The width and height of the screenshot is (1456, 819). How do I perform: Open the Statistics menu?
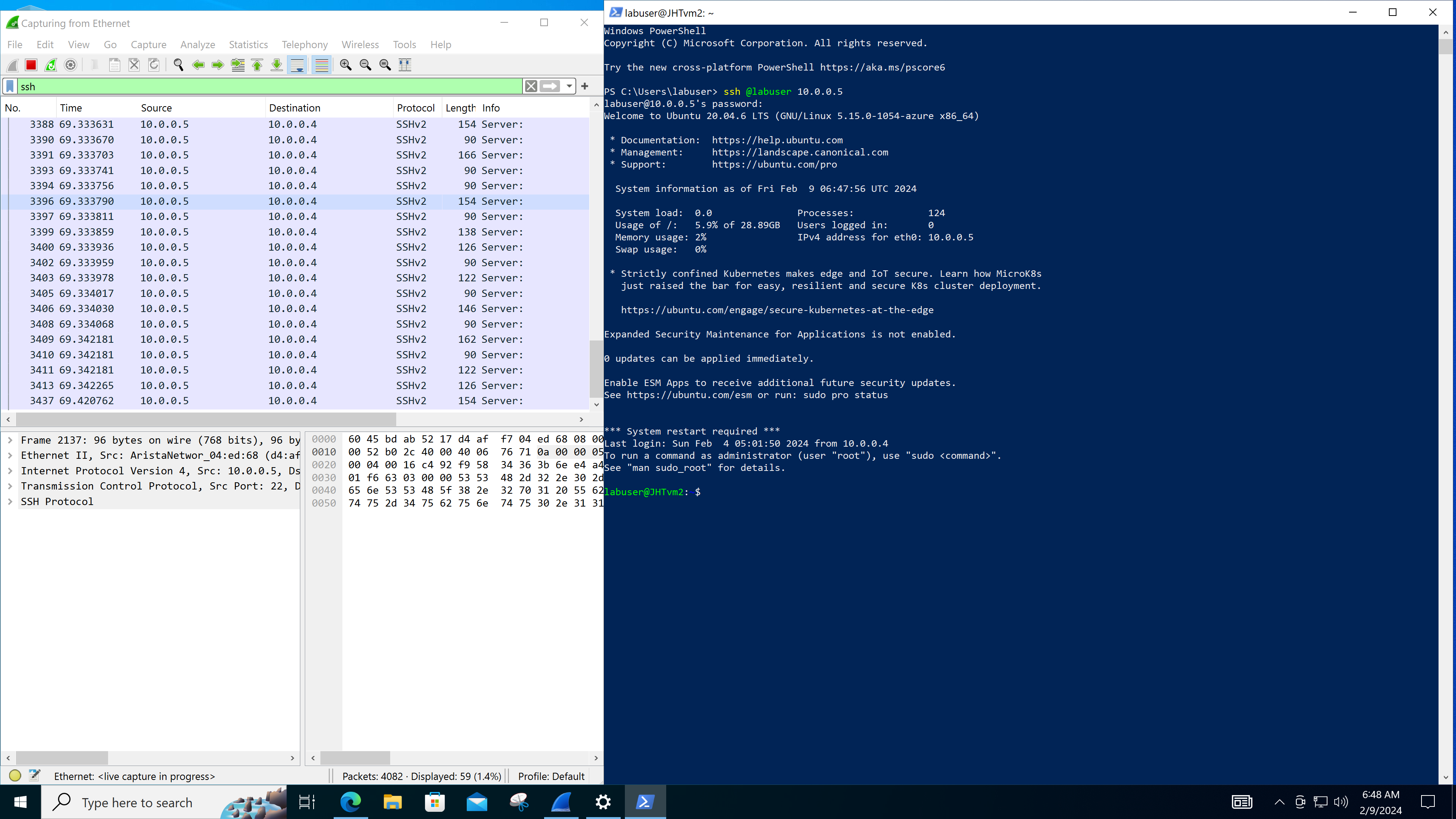point(248,45)
